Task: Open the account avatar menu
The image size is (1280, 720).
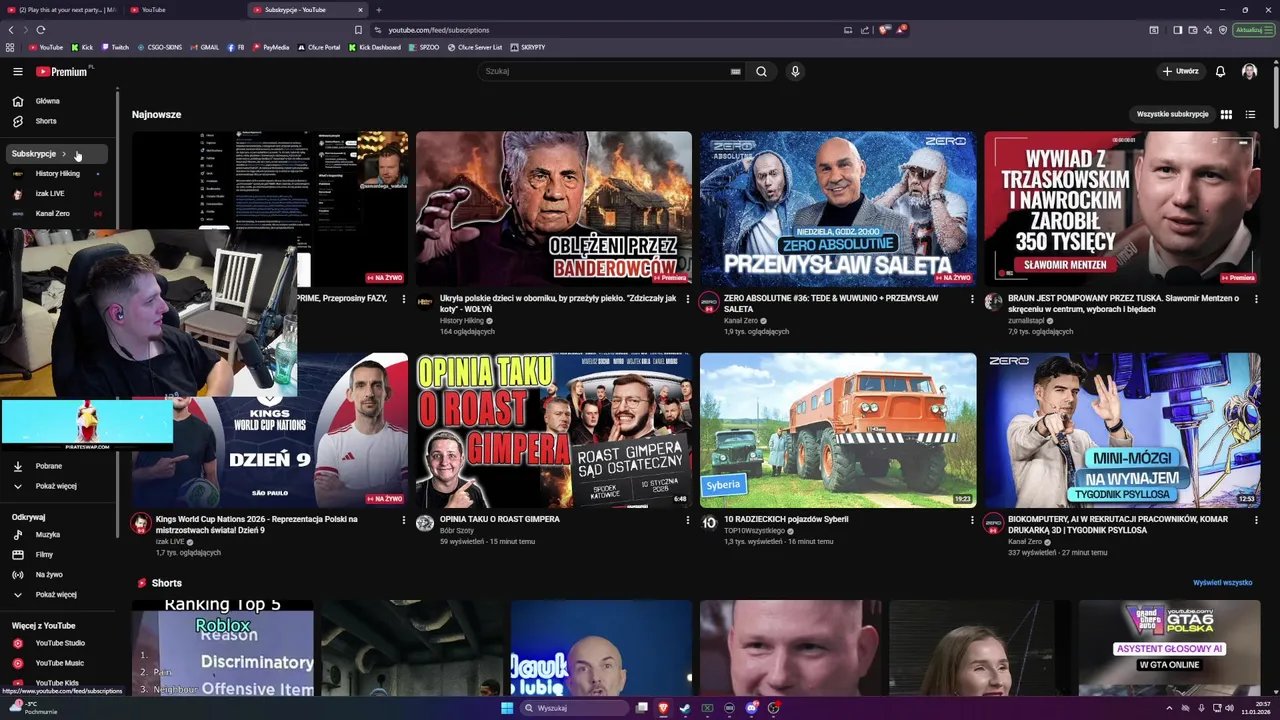Action: tap(1249, 72)
